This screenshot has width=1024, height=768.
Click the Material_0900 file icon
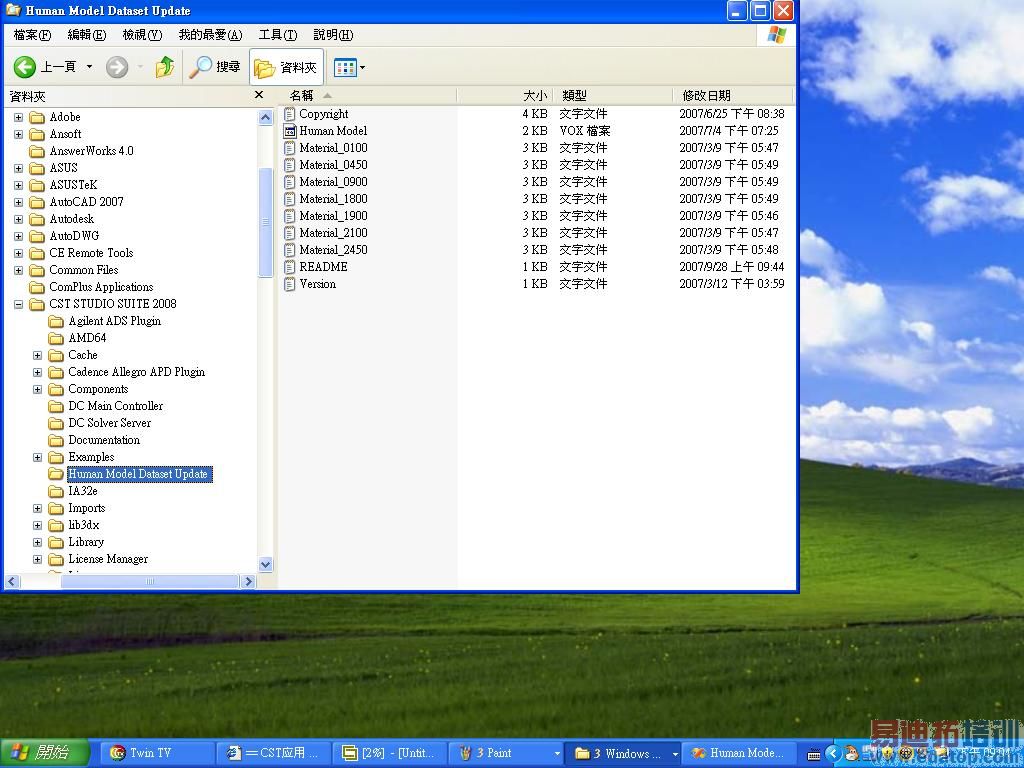point(289,182)
